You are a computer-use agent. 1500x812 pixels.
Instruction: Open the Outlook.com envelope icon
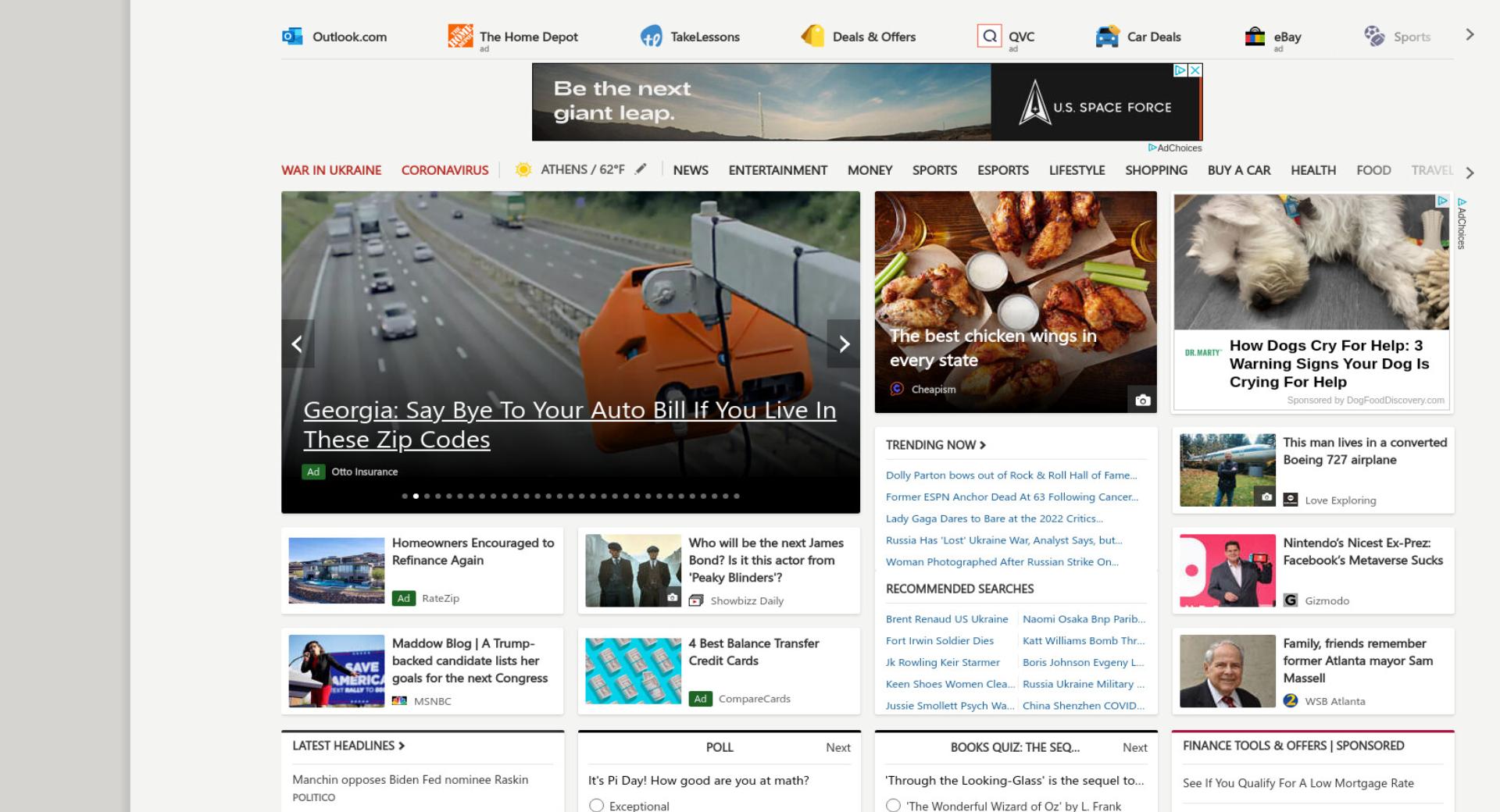coord(292,36)
